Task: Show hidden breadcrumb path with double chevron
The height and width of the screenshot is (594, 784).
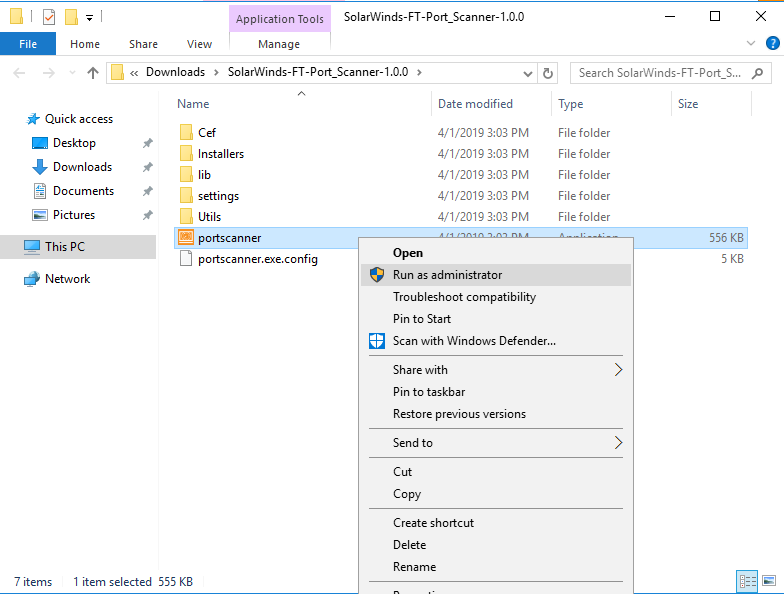Action: [134, 73]
